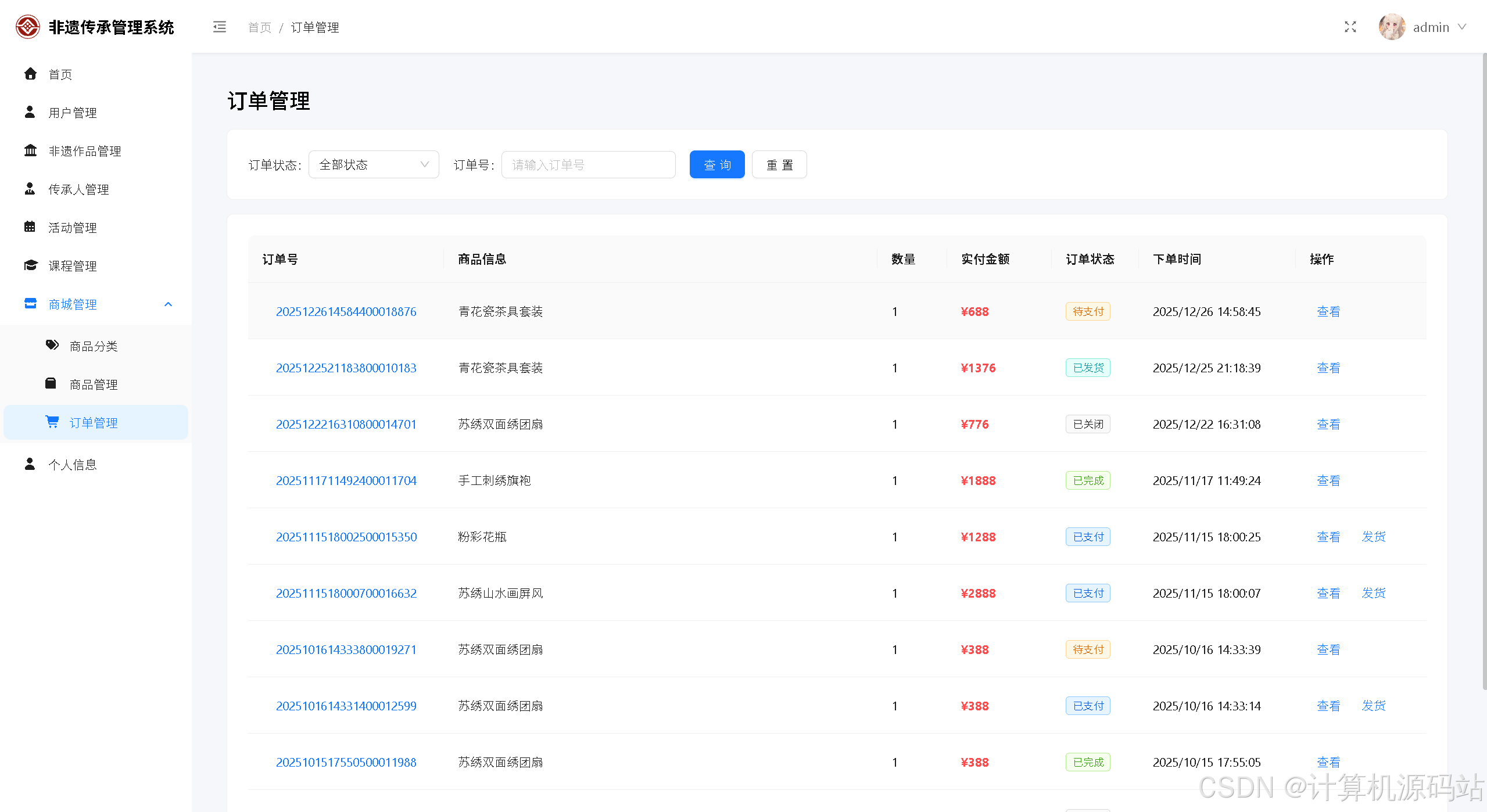The height and width of the screenshot is (812, 1487).
Task: Click the 活动管理 calendar icon
Action: (30, 227)
